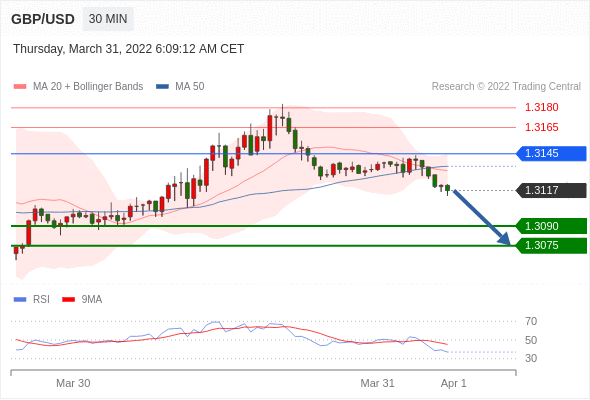Click the 1.3165 resistance level label

point(541,127)
